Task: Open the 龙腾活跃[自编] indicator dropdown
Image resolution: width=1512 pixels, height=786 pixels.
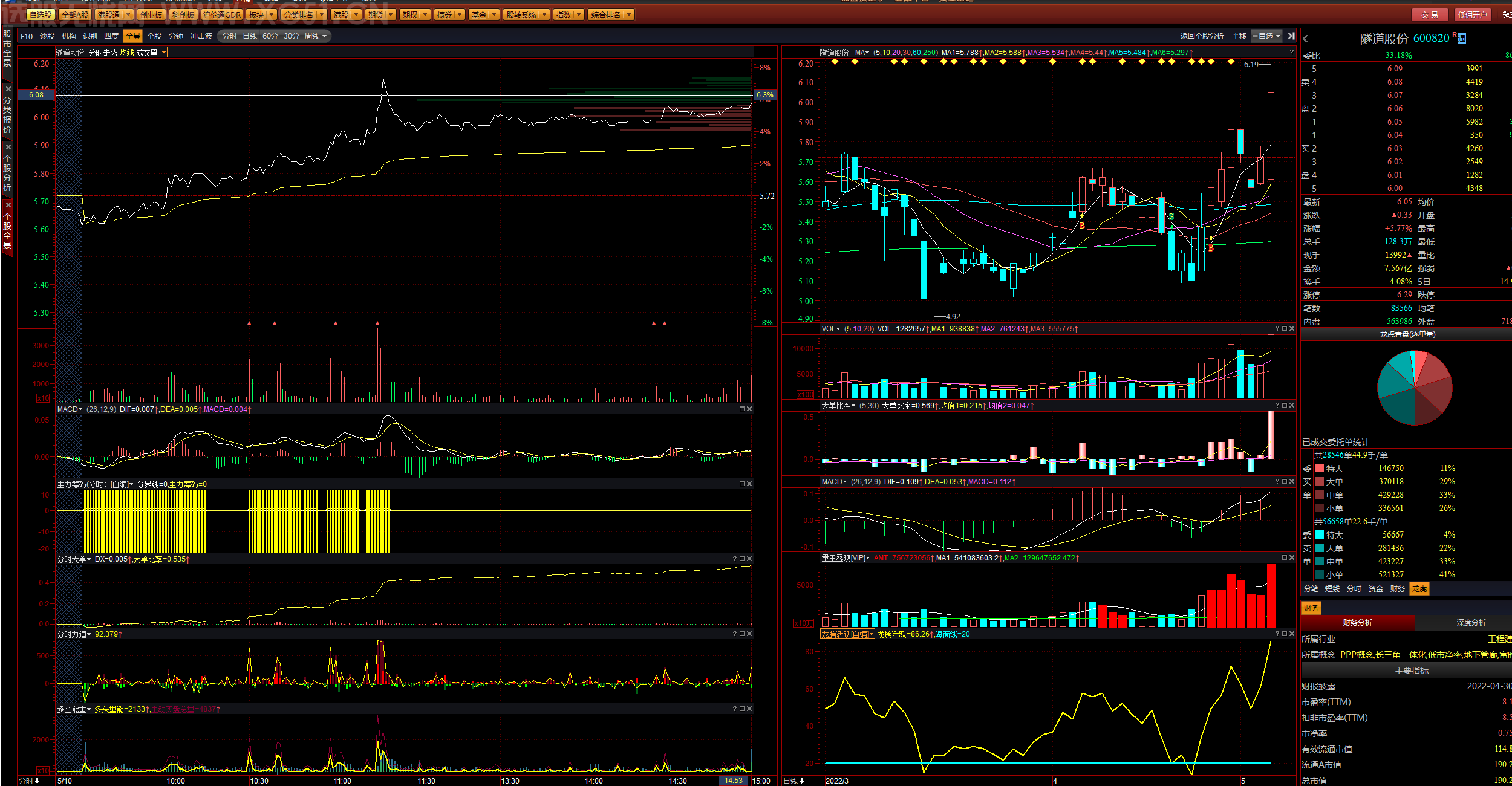Action: (x=847, y=634)
